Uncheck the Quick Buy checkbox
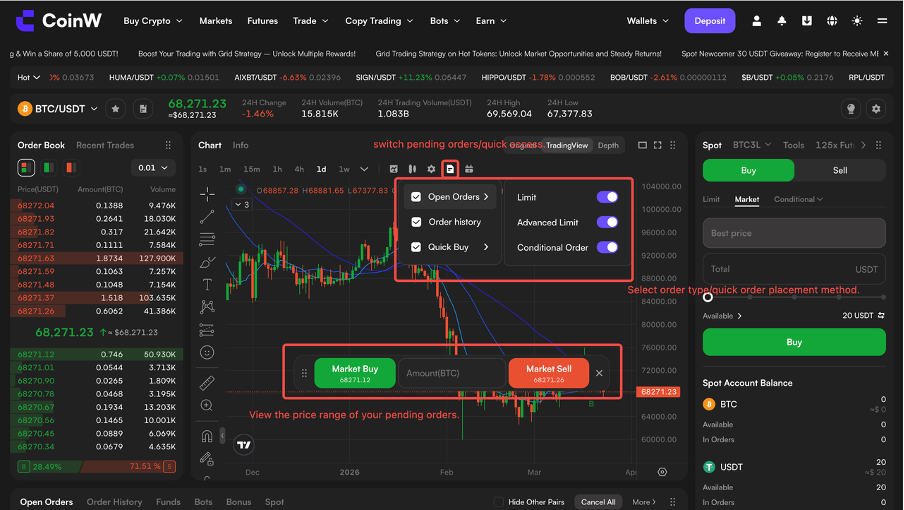The height and width of the screenshot is (510, 904). 416,247
